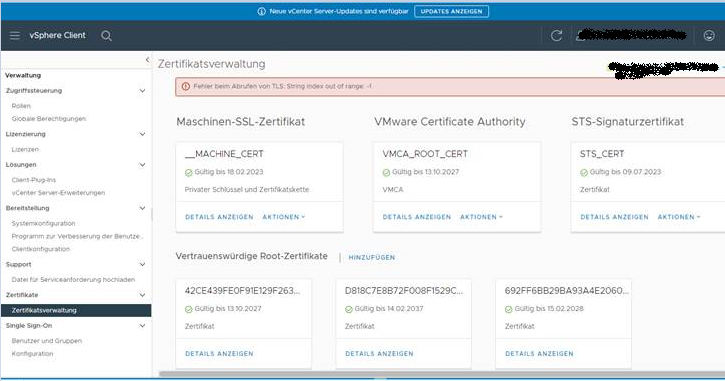The image size is (725, 381).
Task: Click the green check on VMCA_ROOT_CERT
Action: (x=386, y=172)
